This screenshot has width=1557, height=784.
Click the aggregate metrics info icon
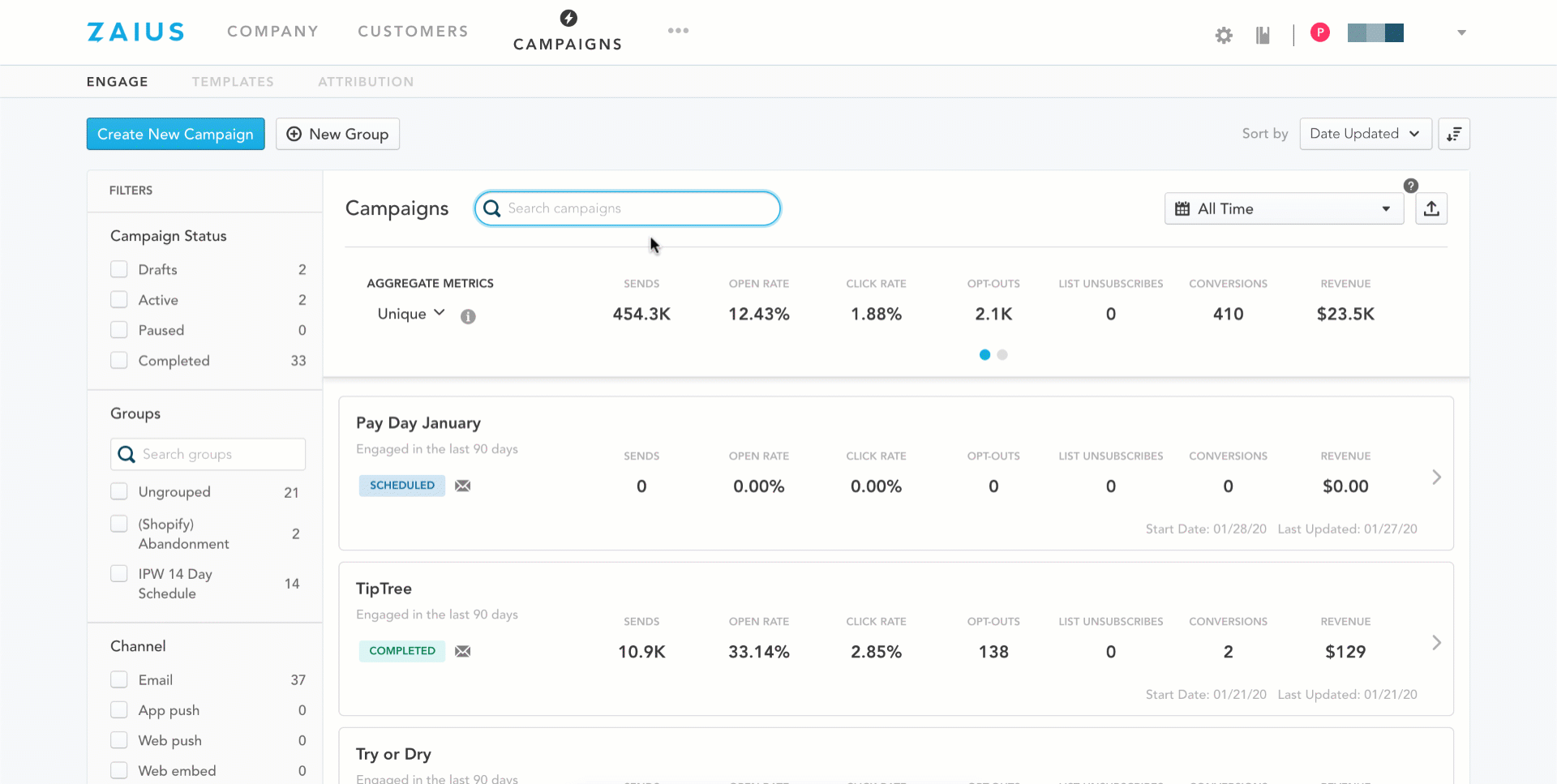click(468, 316)
